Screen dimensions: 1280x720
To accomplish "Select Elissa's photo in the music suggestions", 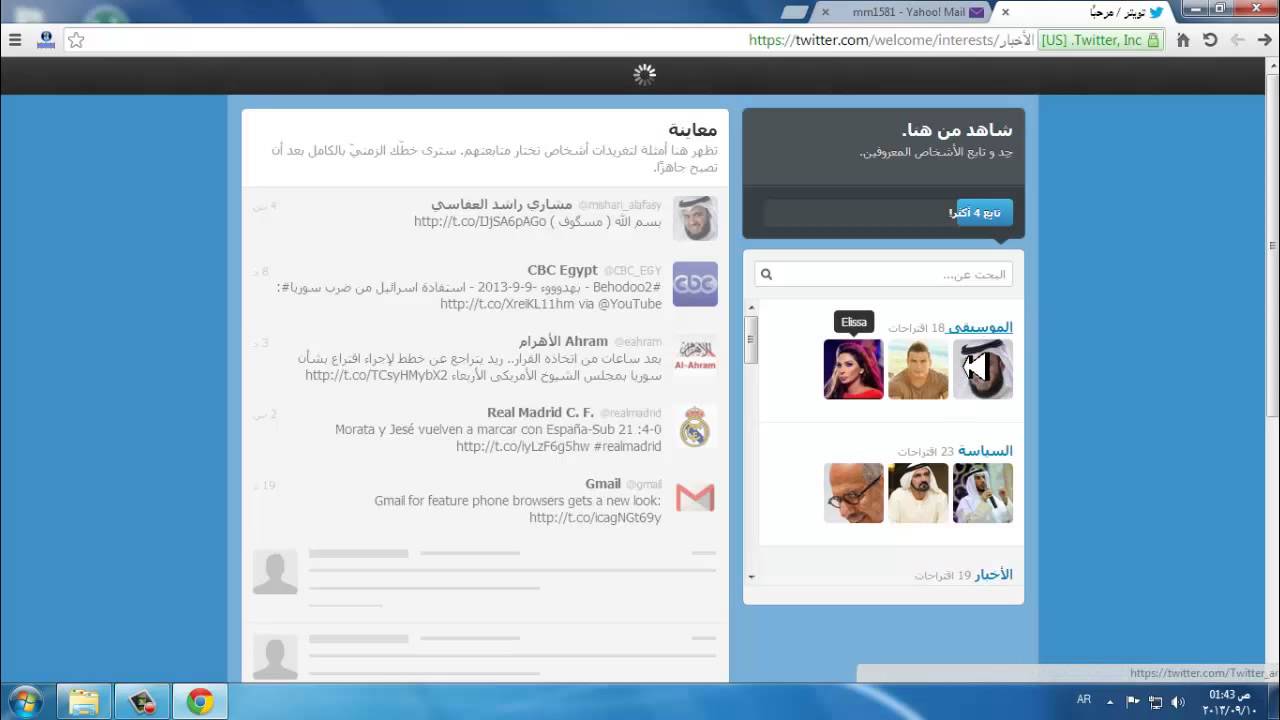I will (x=853, y=369).
